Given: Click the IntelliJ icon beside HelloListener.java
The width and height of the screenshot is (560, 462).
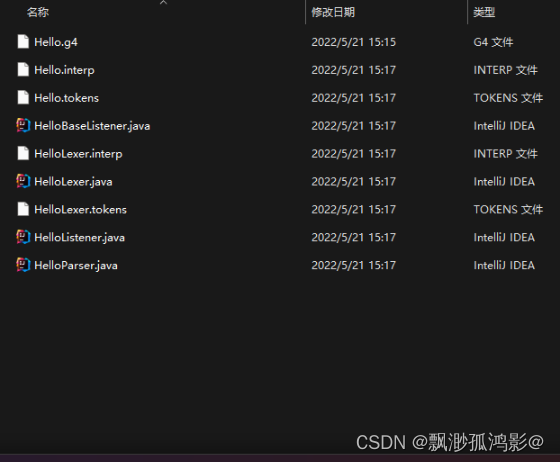Looking at the screenshot, I should pyautogui.click(x=23, y=237).
